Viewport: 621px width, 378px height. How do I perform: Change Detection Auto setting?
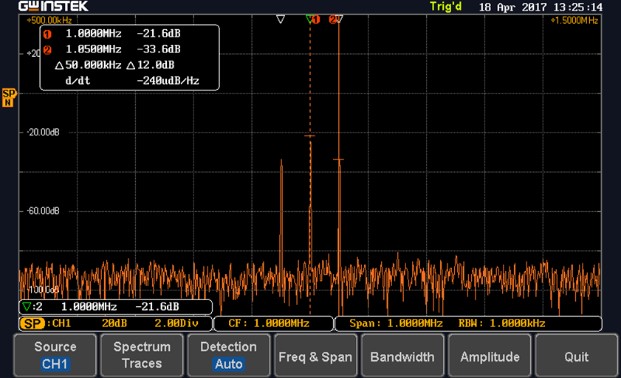click(229, 355)
